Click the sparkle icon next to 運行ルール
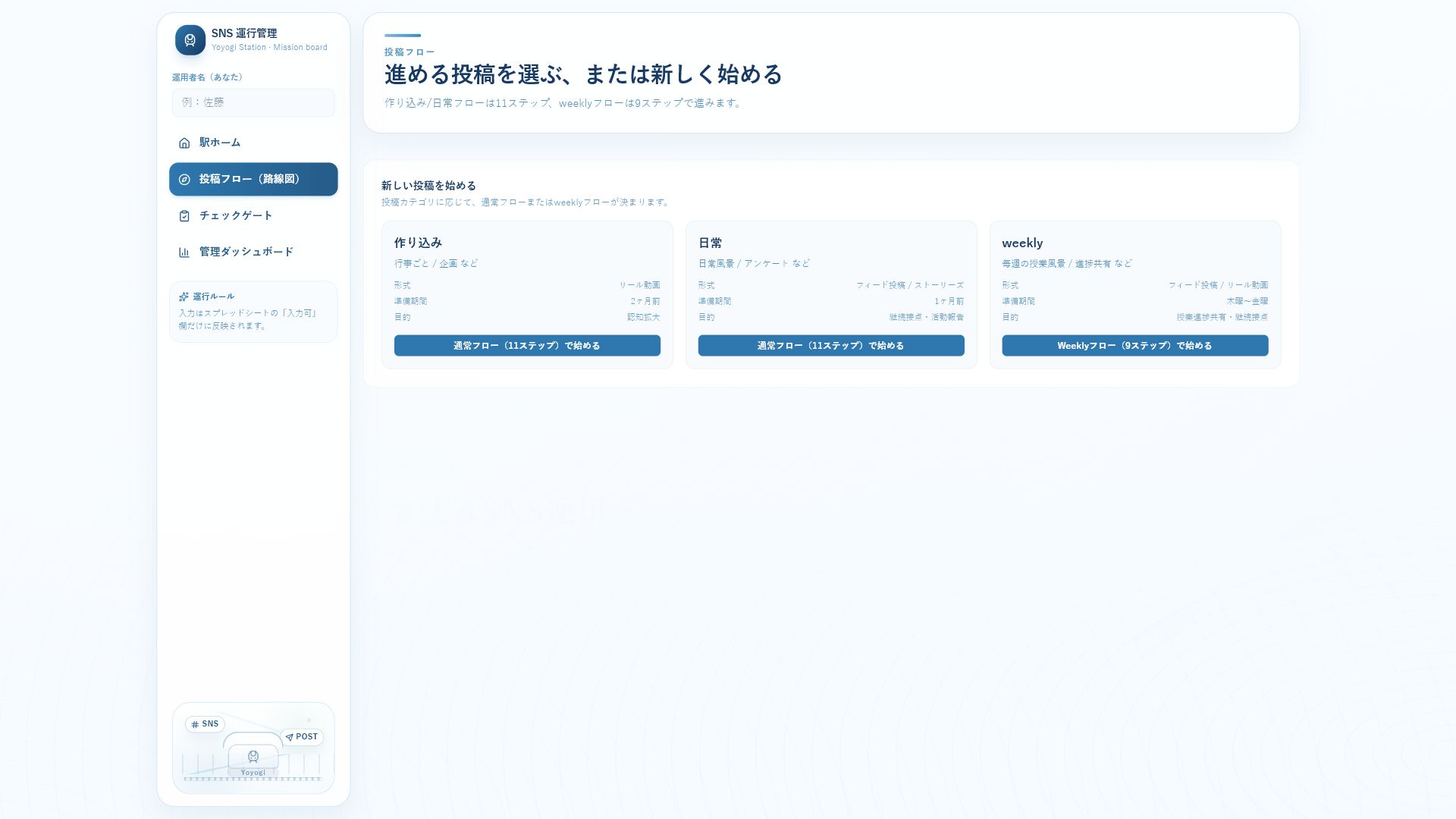Screen dimensions: 1456x819 pos(184,297)
